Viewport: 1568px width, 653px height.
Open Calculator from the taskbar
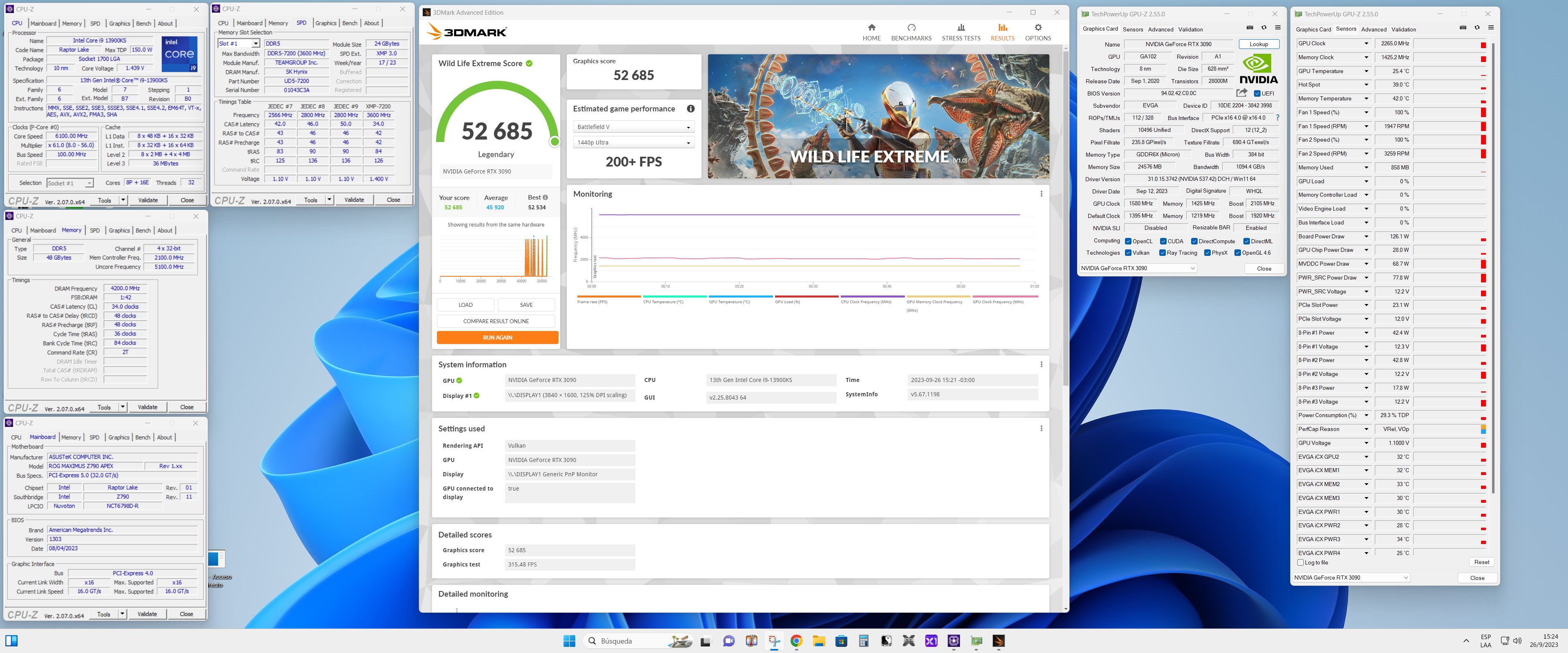pyautogui.click(x=863, y=641)
